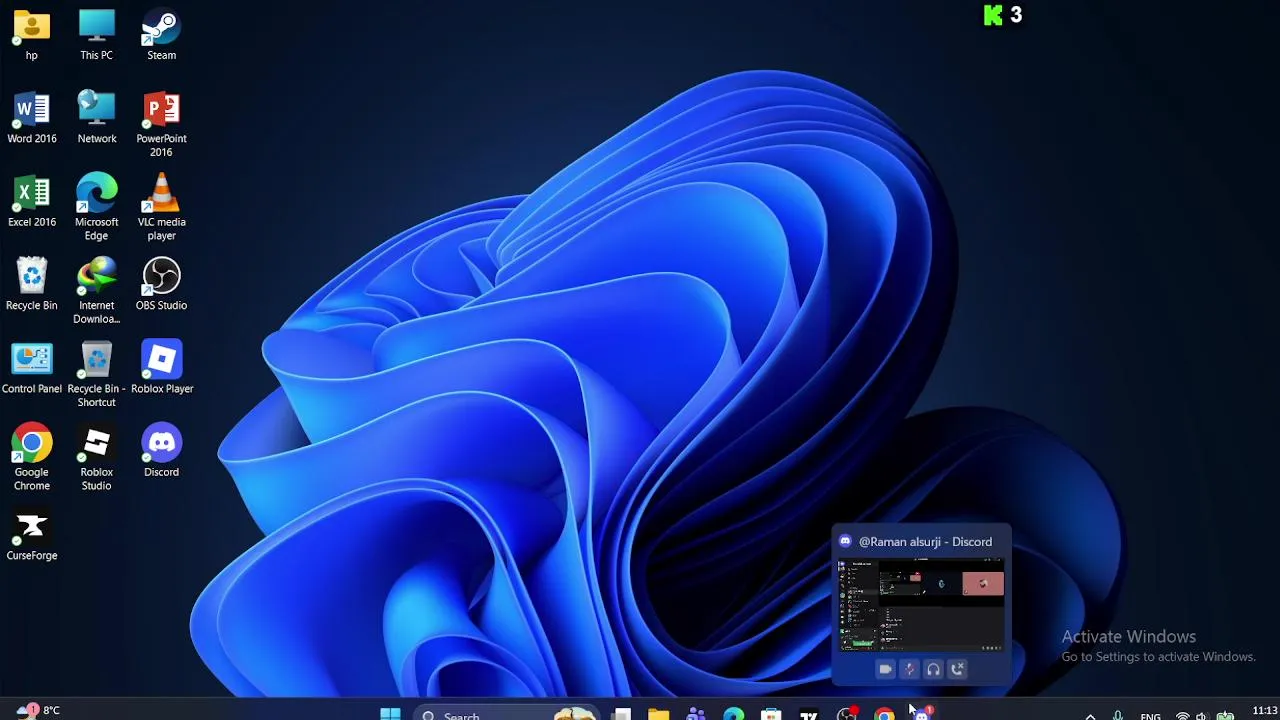Open Wi-Fi network tray icon
Image resolution: width=1280 pixels, height=720 pixels.
tap(1182, 715)
